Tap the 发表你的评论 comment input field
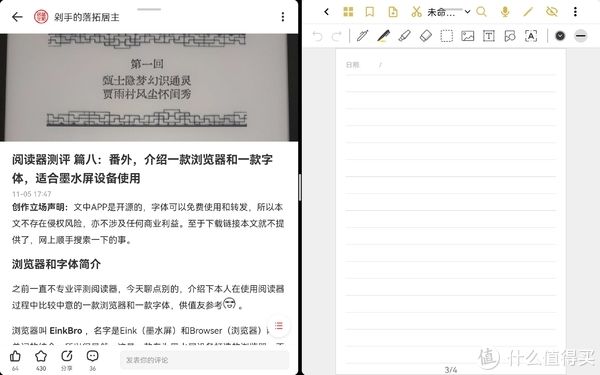 coord(205,360)
